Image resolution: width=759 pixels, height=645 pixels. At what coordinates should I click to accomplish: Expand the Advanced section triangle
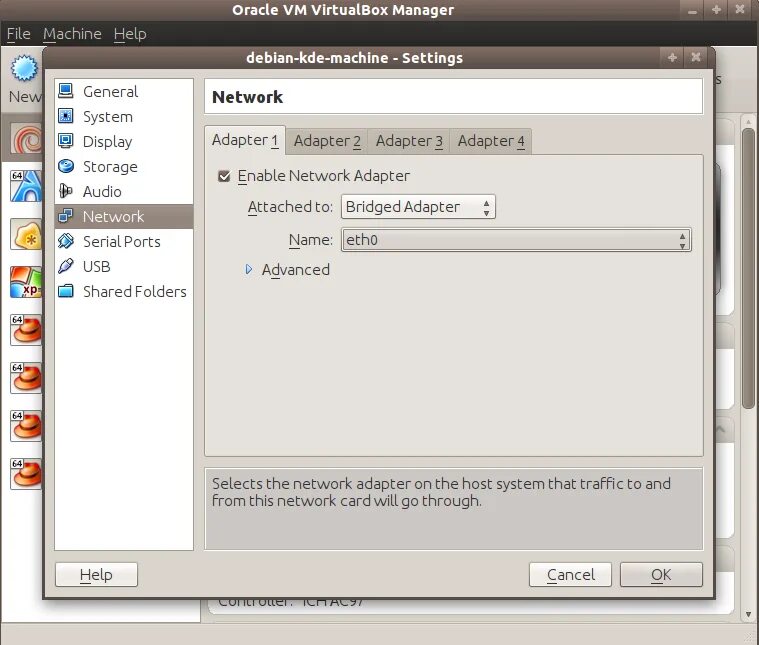[x=249, y=269]
